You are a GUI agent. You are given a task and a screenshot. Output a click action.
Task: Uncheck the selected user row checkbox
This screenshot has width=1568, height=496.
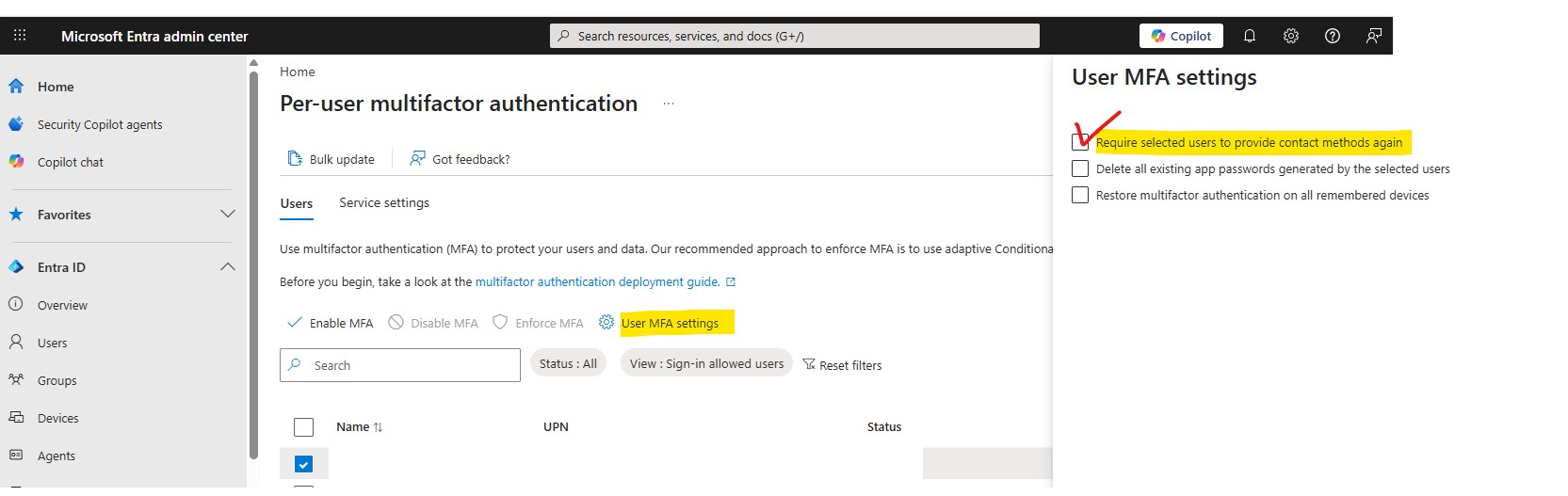(303, 464)
